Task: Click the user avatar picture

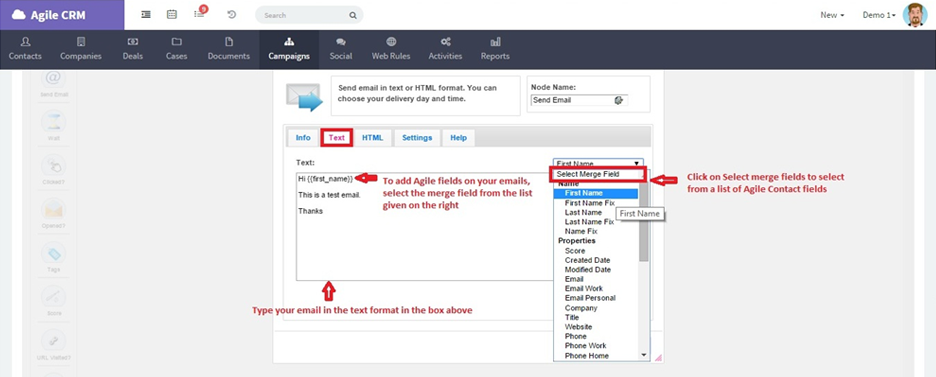Action: (x=915, y=15)
